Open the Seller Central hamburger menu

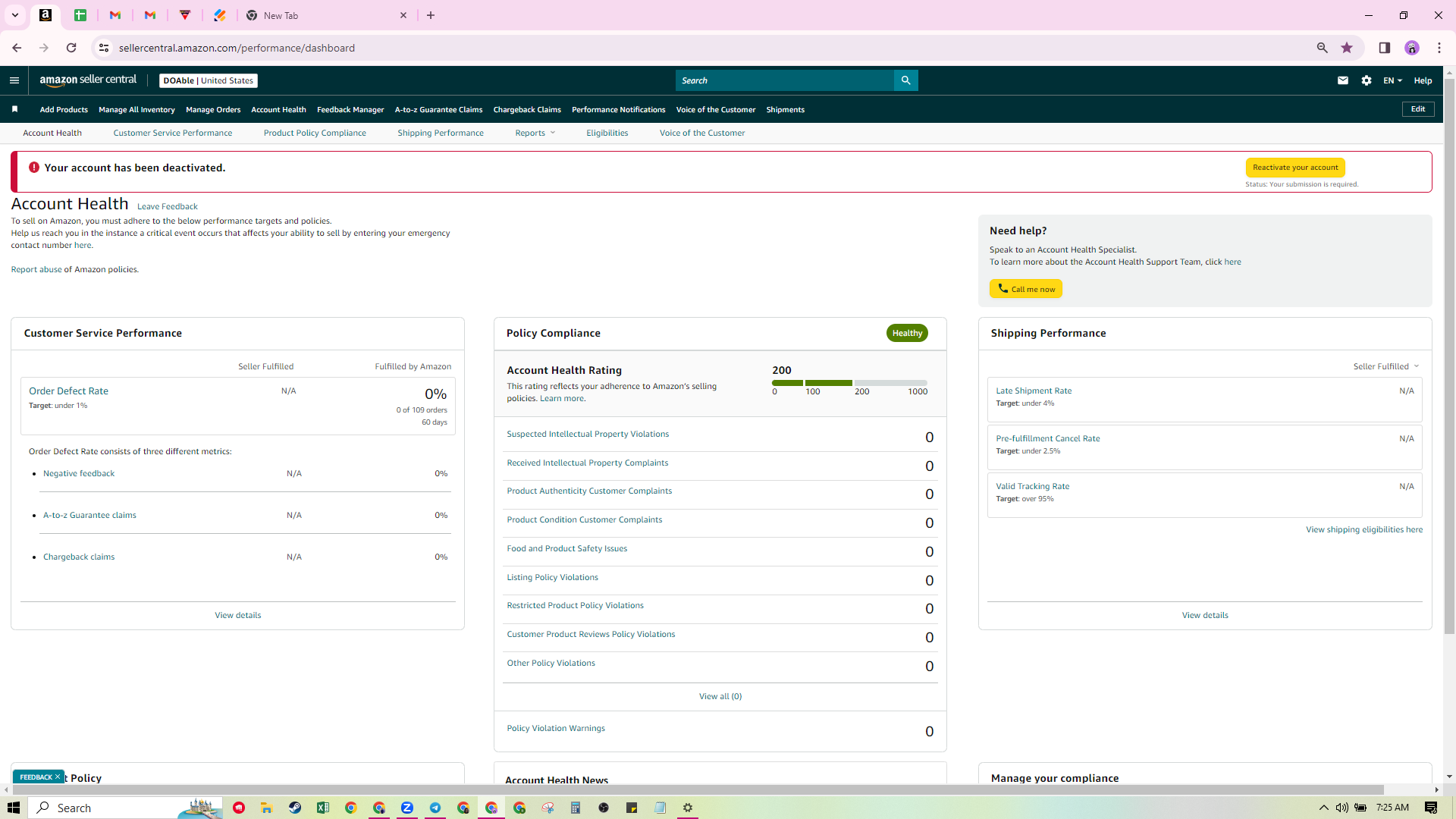tap(14, 80)
